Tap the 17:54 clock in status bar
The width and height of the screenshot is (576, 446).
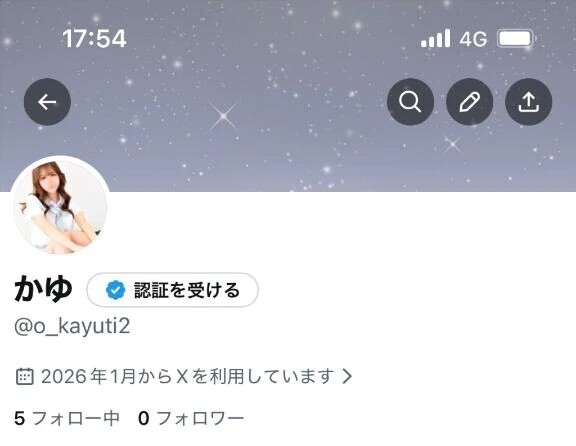(94, 38)
